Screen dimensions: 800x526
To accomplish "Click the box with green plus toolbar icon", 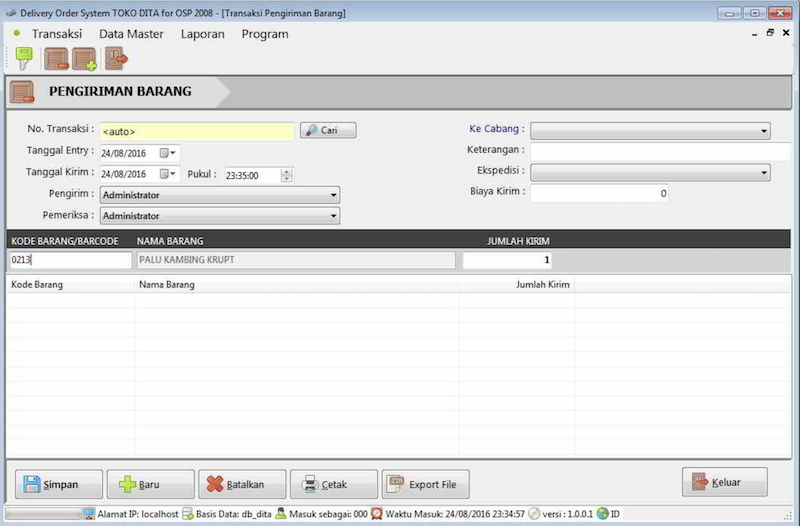I will [x=84, y=59].
